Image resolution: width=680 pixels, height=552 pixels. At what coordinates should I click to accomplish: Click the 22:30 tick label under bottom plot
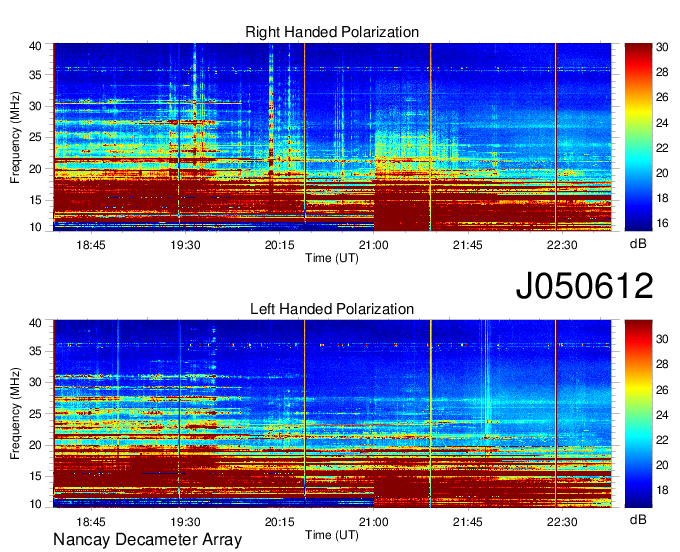coord(562,522)
